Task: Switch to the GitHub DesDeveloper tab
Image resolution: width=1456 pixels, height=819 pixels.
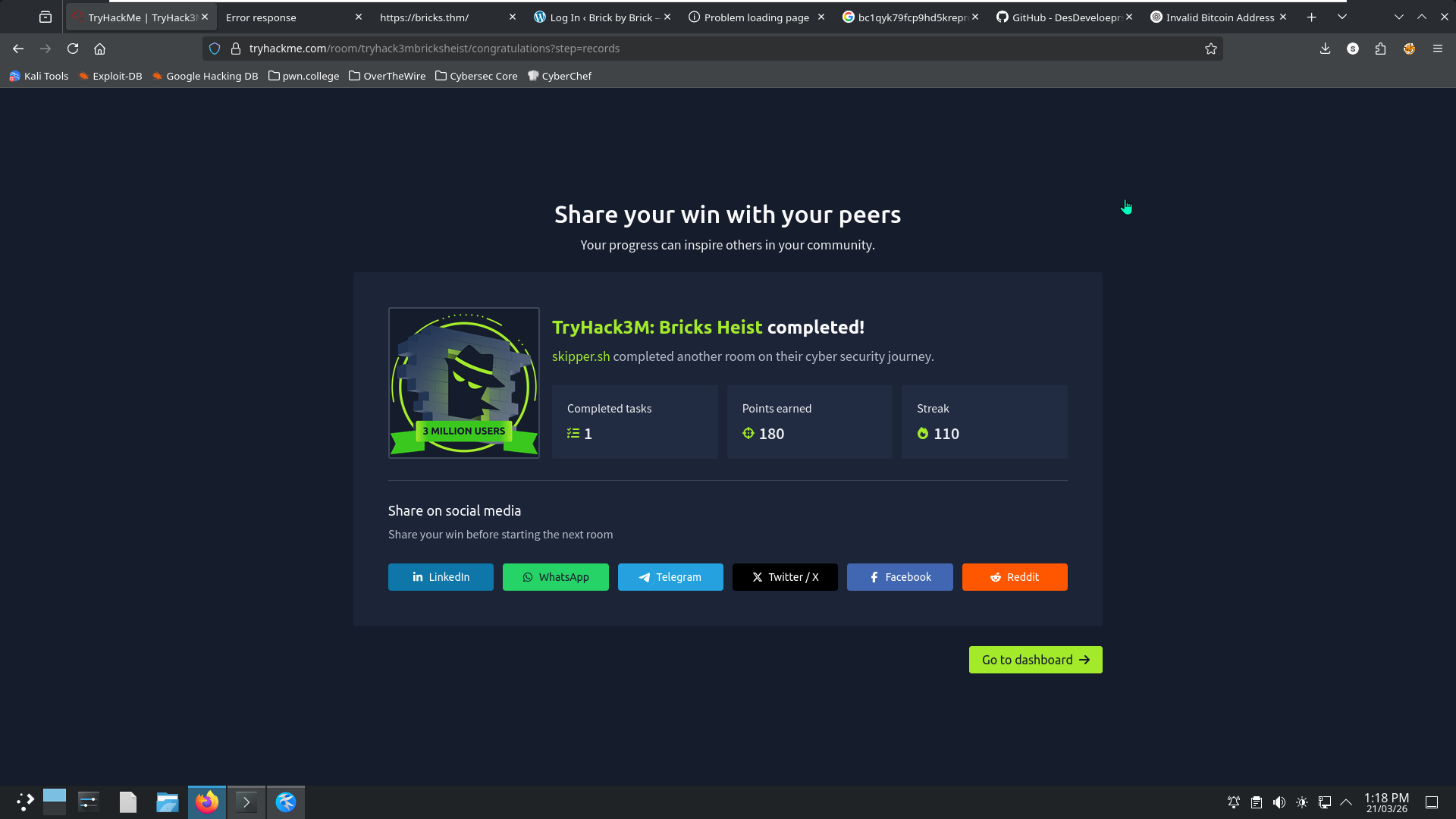Action: [1062, 17]
